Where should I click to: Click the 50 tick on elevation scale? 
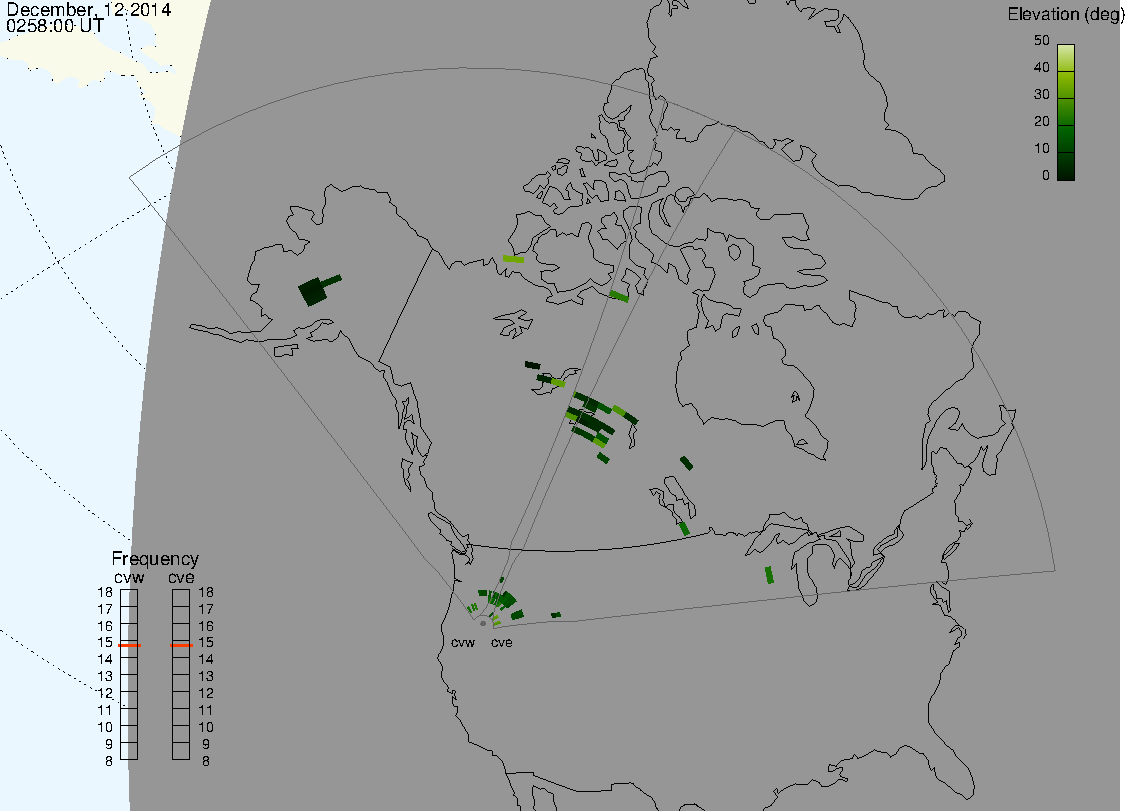point(1042,41)
